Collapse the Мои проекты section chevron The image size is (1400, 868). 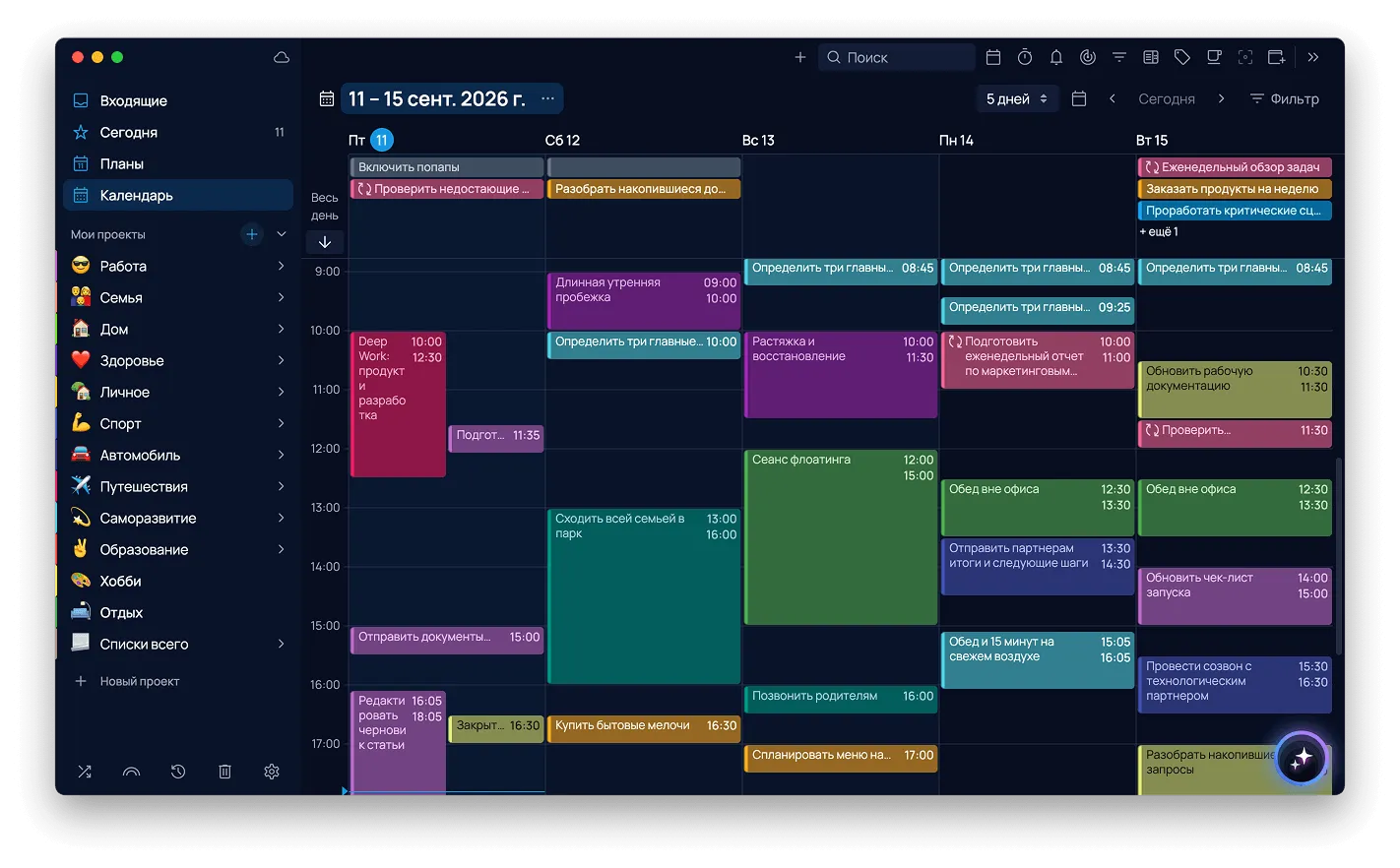282,234
